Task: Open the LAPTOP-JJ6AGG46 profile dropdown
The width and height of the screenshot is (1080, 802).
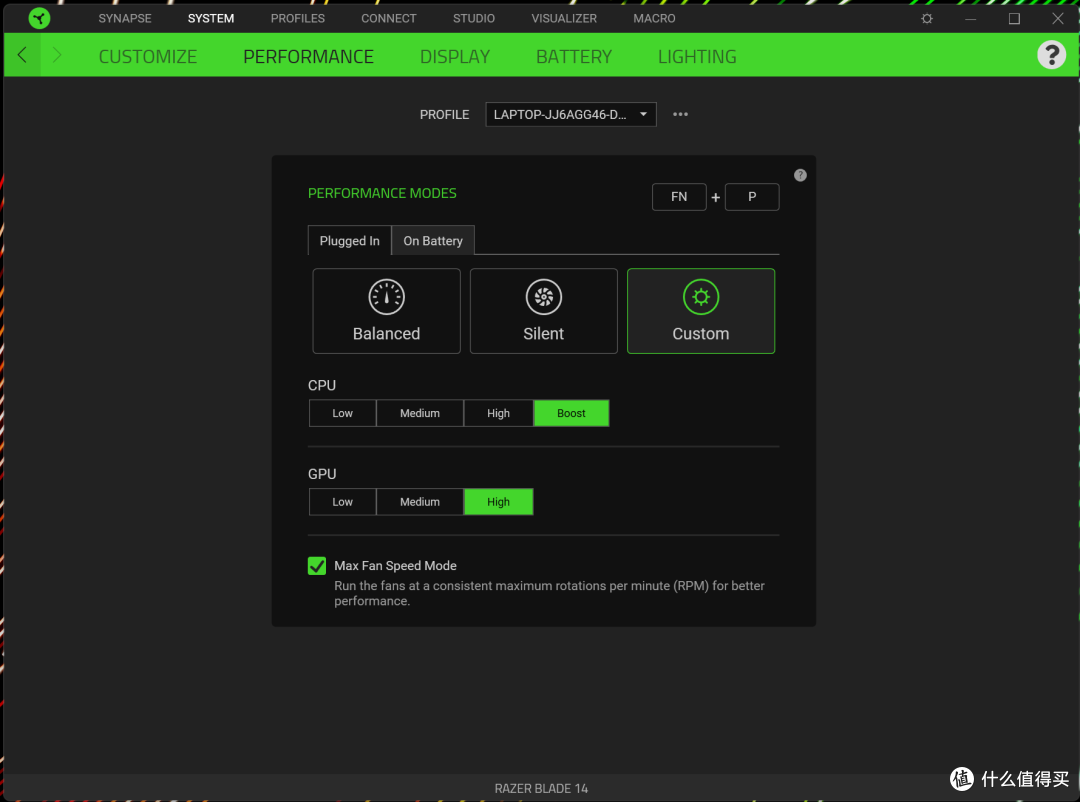Action: (570, 114)
